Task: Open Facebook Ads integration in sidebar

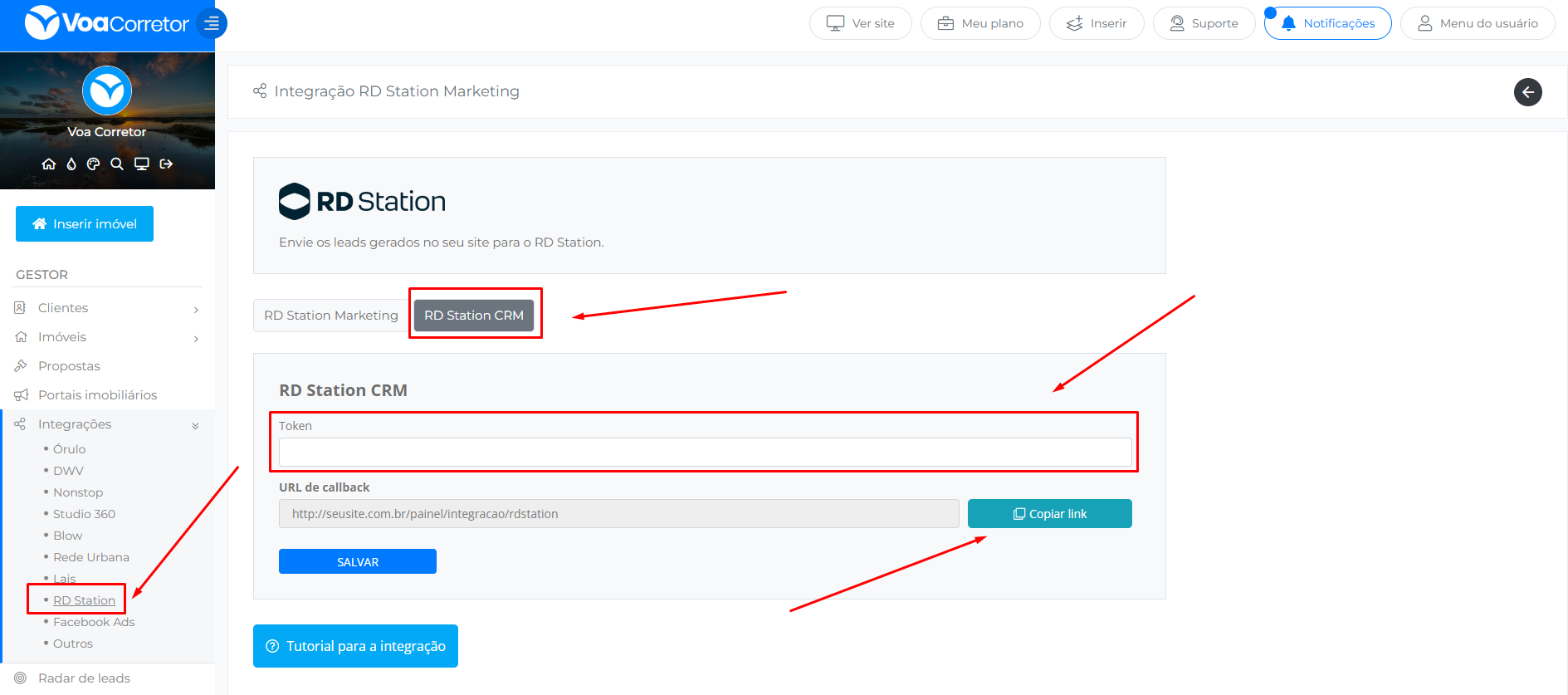Action: 94,622
